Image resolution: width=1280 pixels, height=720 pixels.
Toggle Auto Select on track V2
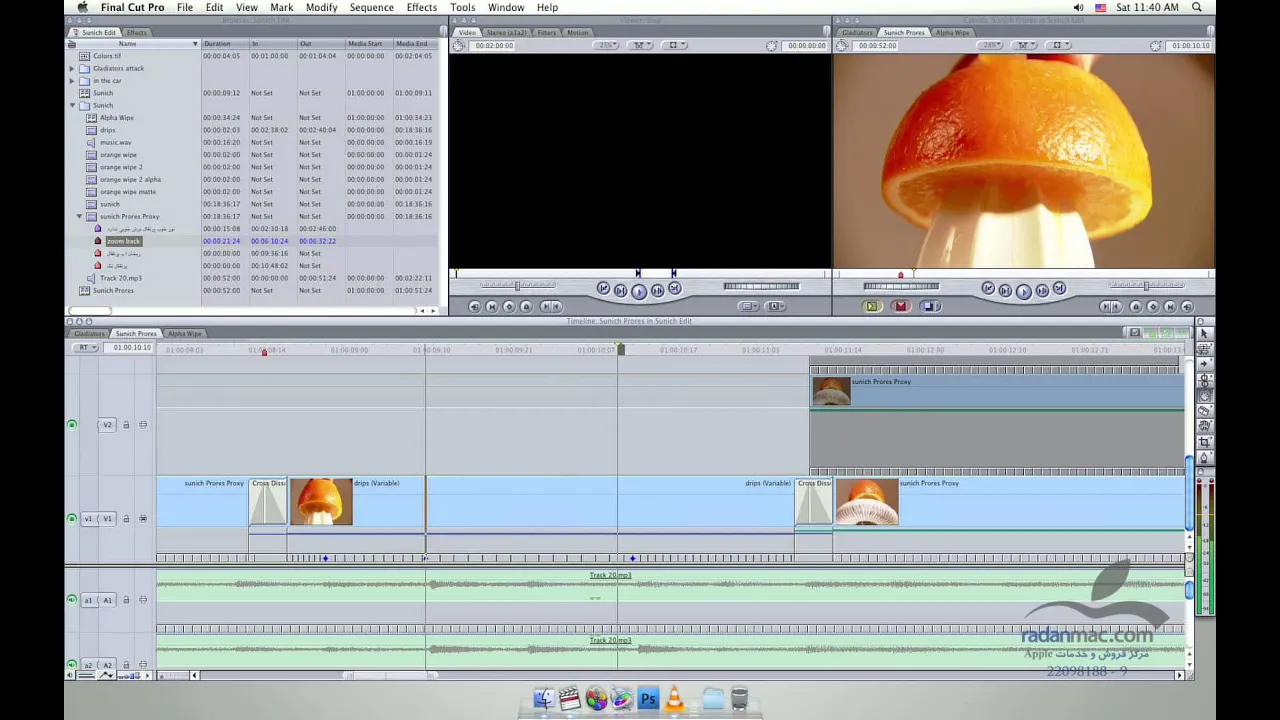[143, 425]
